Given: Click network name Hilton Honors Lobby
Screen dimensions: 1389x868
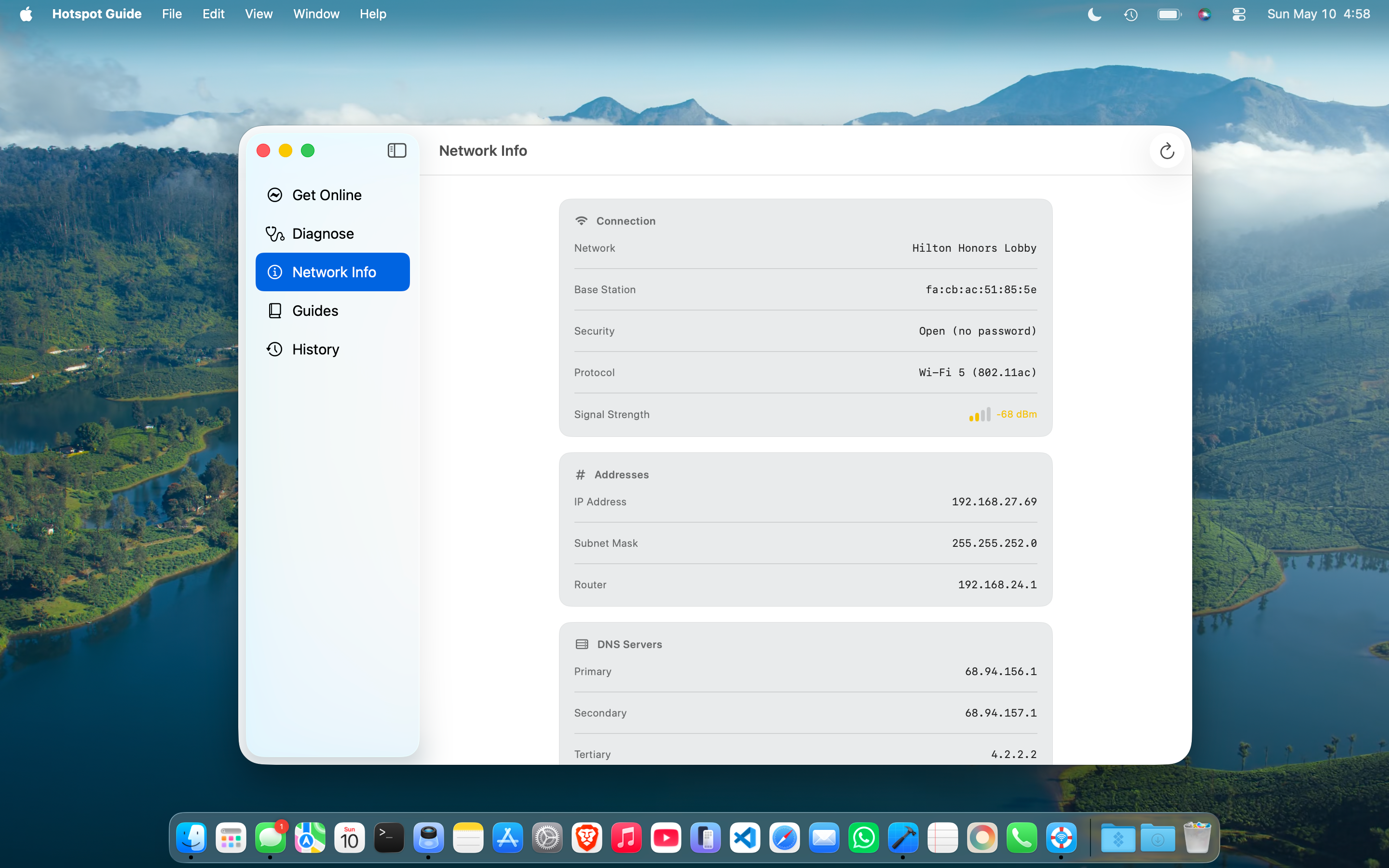Looking at the screenshot, I should pos(974,248).
